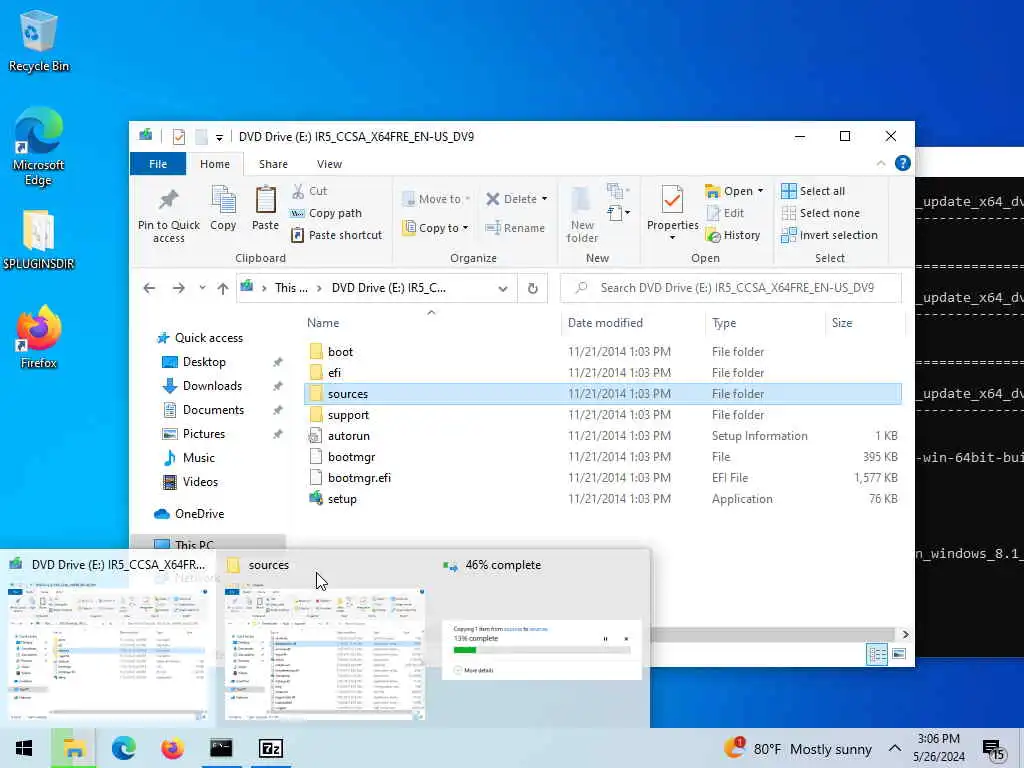The width and height of the screenshot is (1024, 768).
Task: Sort by Name column header
Action: (x=323, y=323)
